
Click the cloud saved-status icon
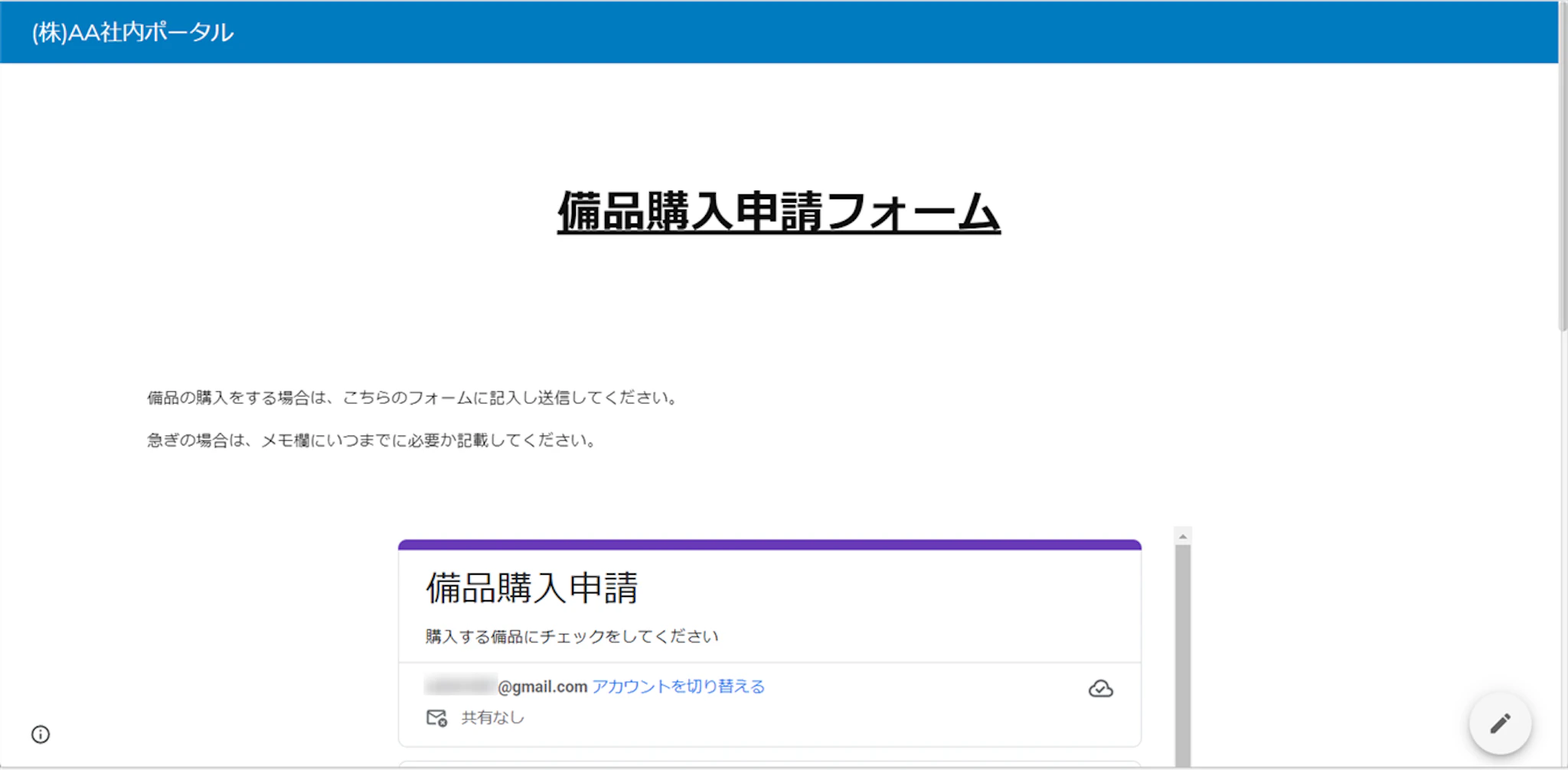click(1100, 688)
